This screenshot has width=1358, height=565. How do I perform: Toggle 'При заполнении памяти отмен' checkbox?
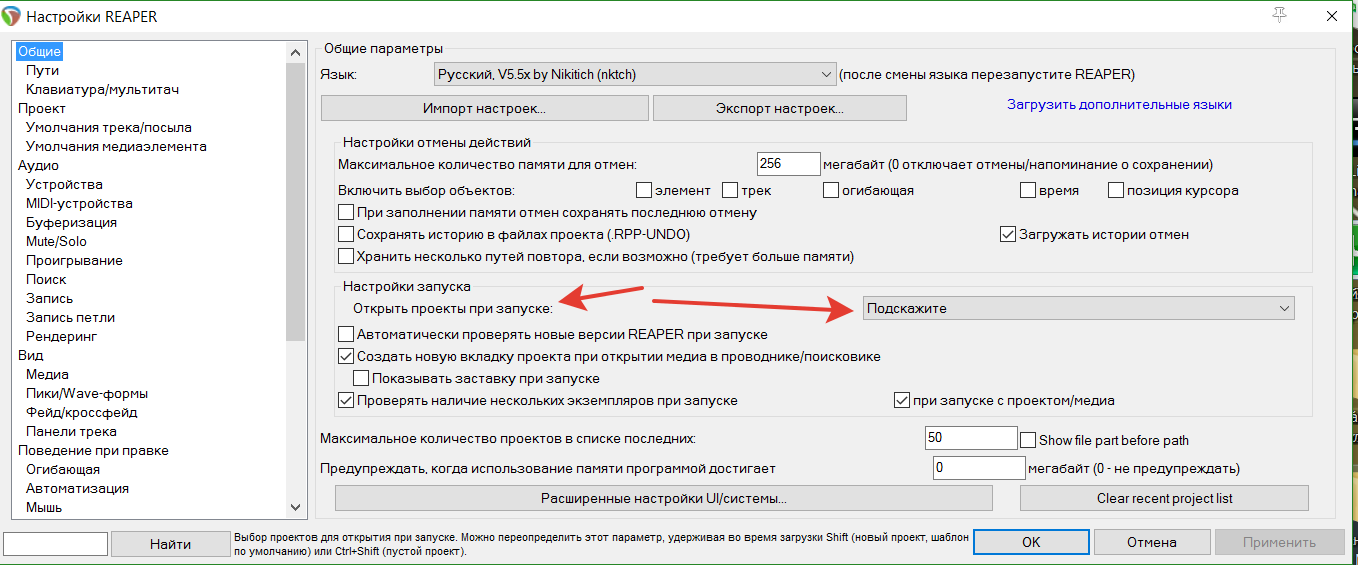click(x=346, y=212)
